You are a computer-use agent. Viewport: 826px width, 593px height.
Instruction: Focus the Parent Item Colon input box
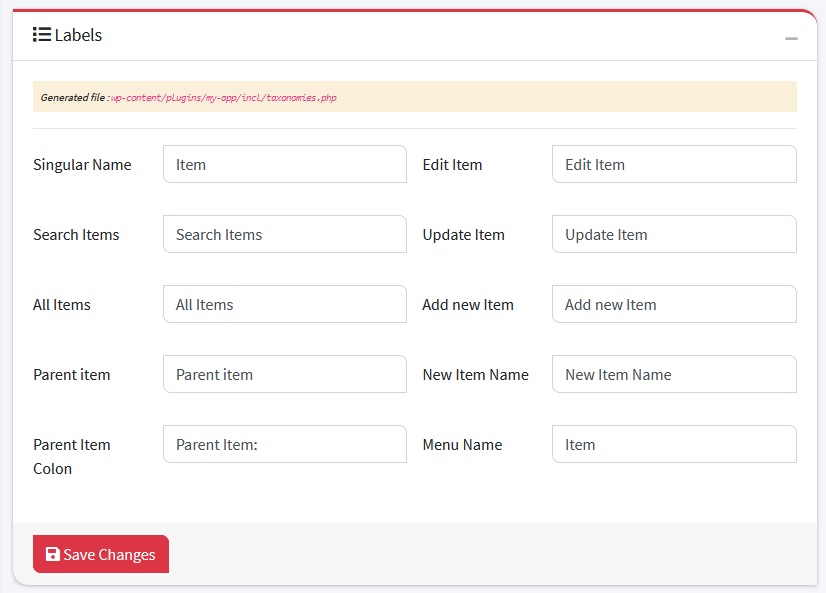[x=284, y=444]
